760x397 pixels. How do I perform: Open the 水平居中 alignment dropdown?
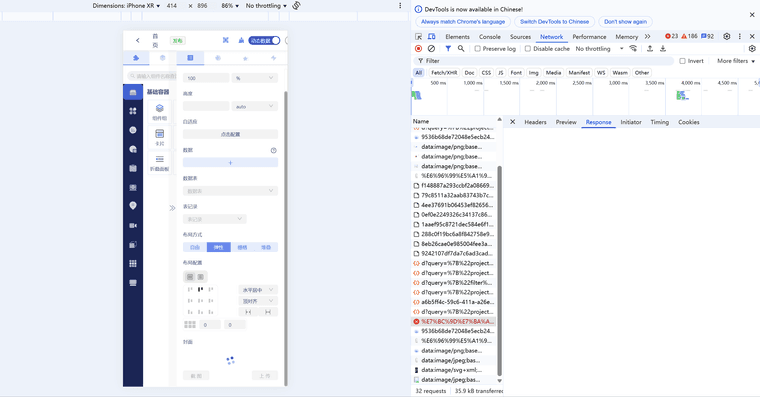(x=258, y=289)
